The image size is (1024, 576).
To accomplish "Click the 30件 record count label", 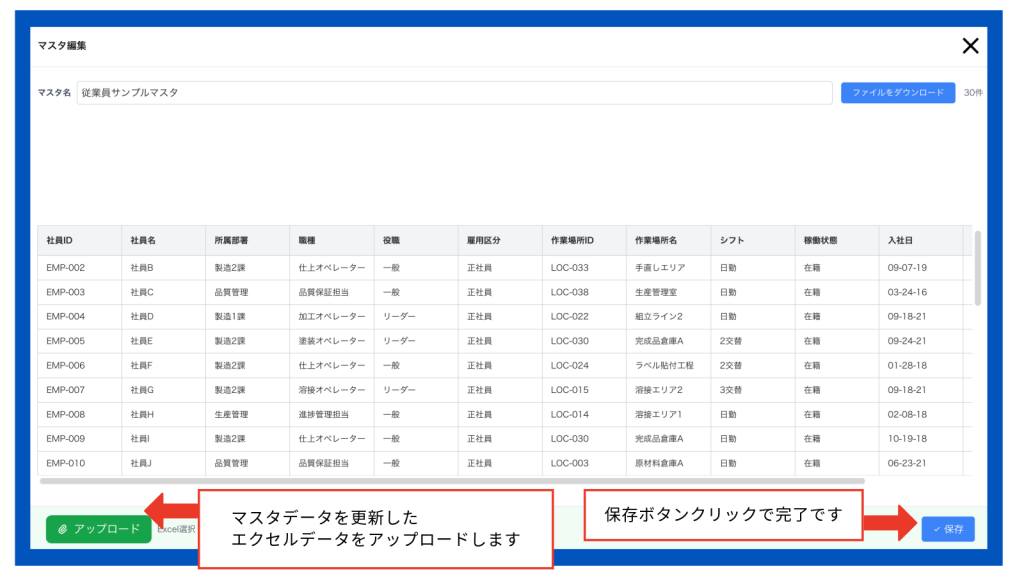I will tap(974, 92).
